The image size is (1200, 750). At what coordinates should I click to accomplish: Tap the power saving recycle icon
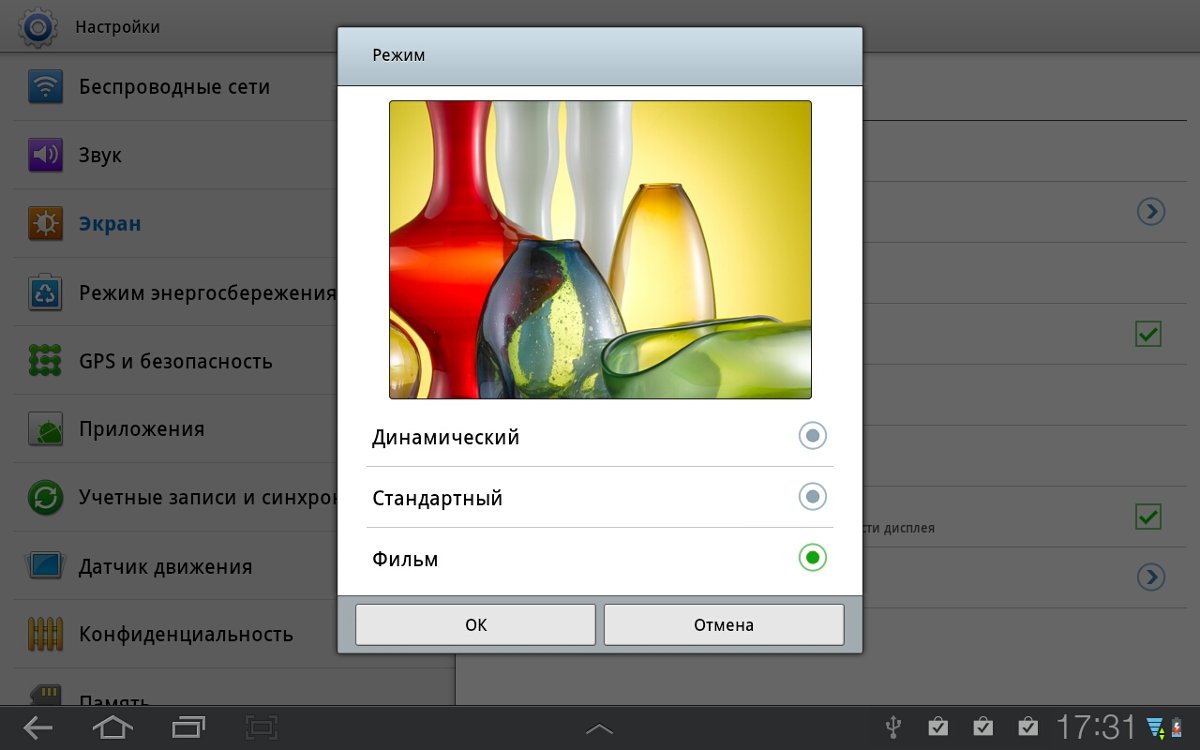[x=45, y=293]
